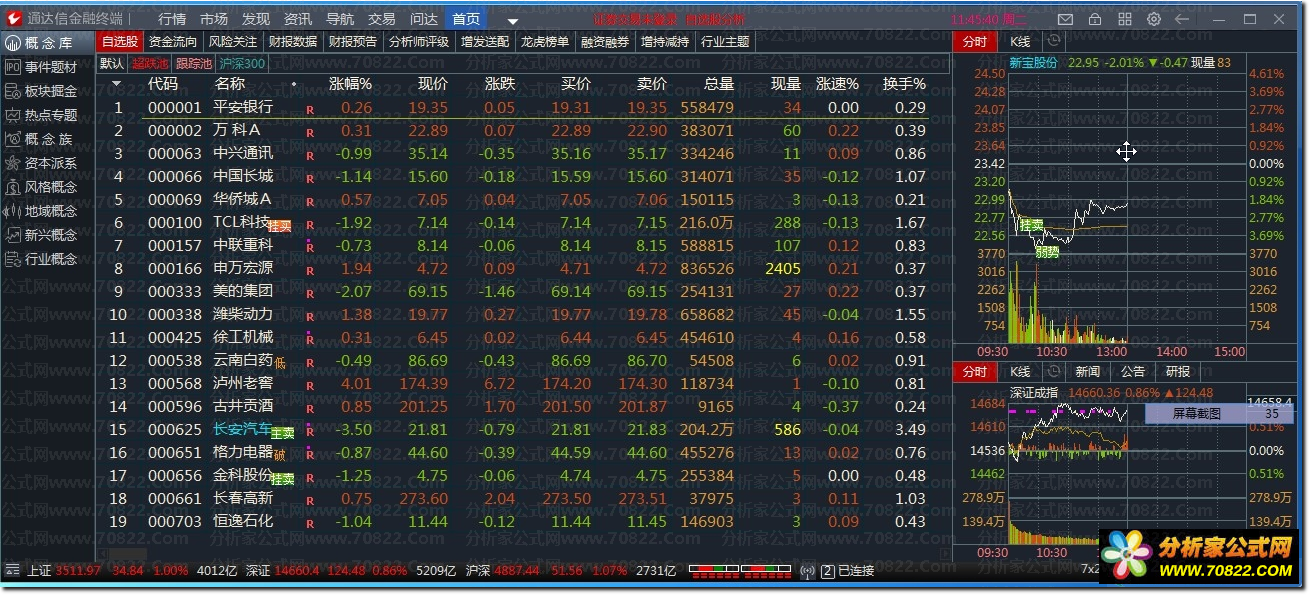1311x595 pixels.
Task: Expand the dropdown triangle next to 首页
Action: [x=513, y=21]
